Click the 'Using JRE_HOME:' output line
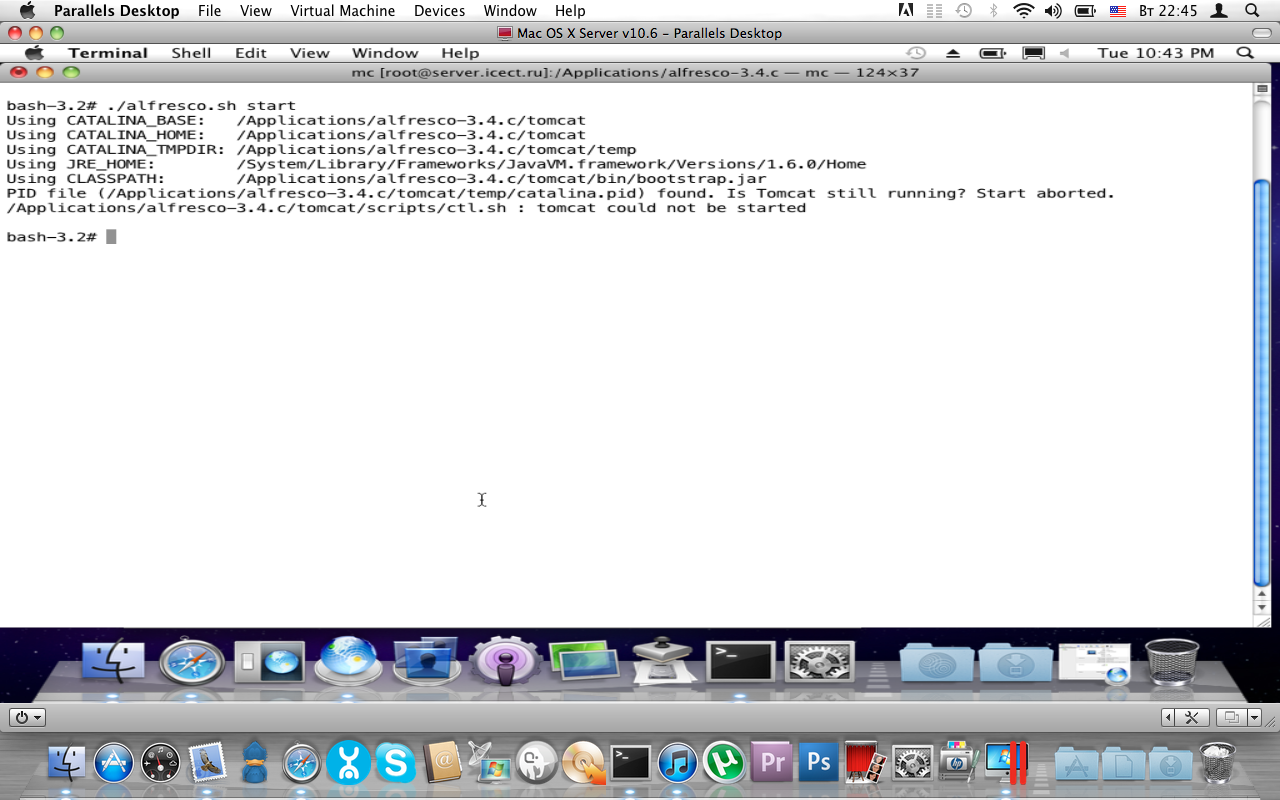 click(436, 164)
